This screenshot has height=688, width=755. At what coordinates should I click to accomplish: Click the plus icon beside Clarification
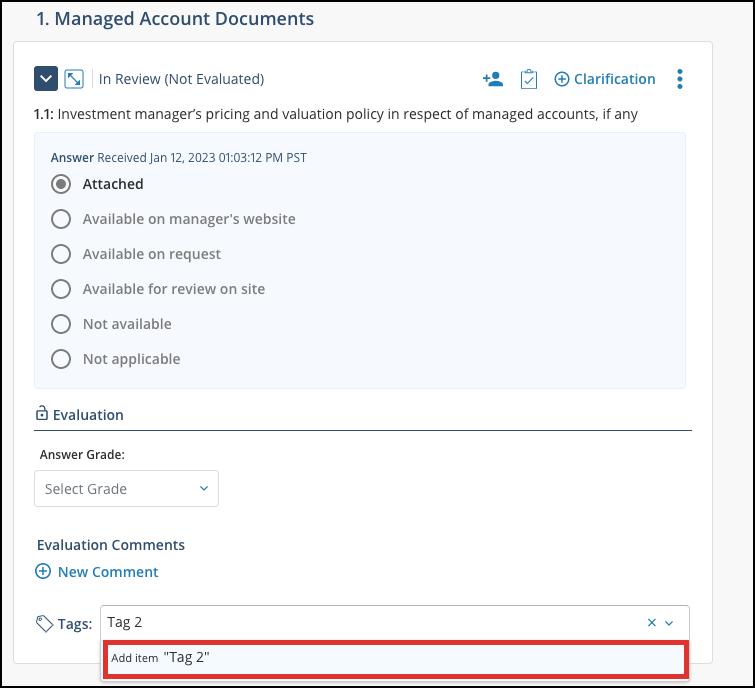[561, 79]
